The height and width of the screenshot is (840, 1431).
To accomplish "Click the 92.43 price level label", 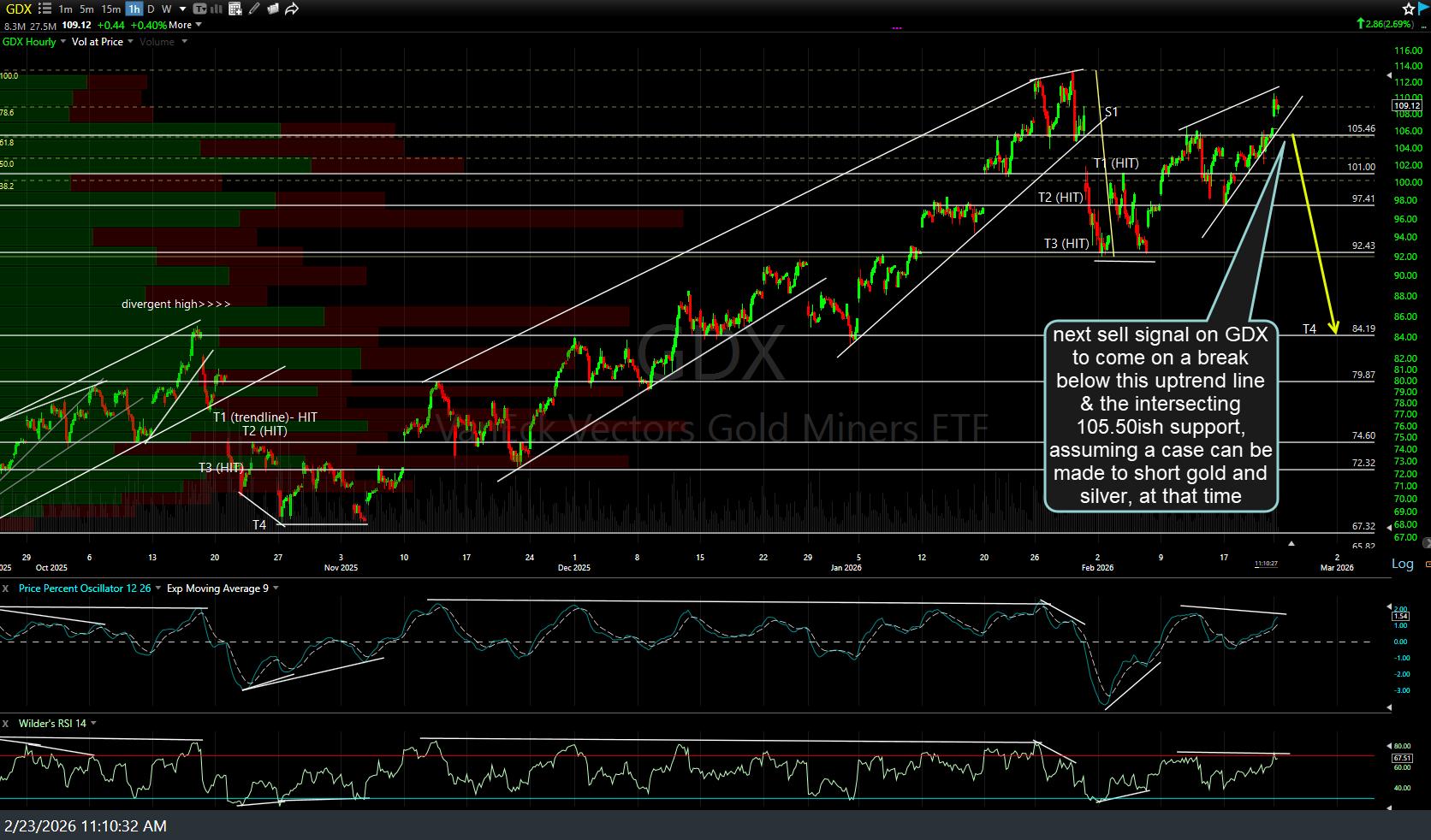I will tap(1363, 246).
